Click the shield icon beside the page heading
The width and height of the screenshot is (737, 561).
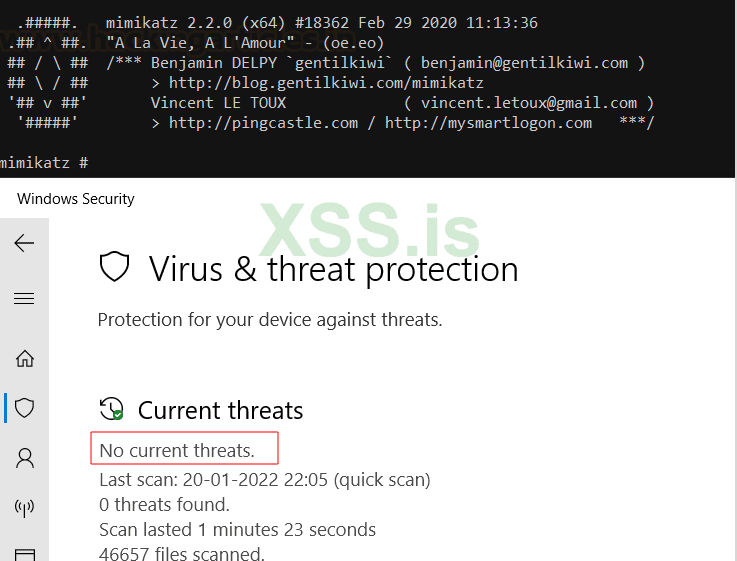115,268
